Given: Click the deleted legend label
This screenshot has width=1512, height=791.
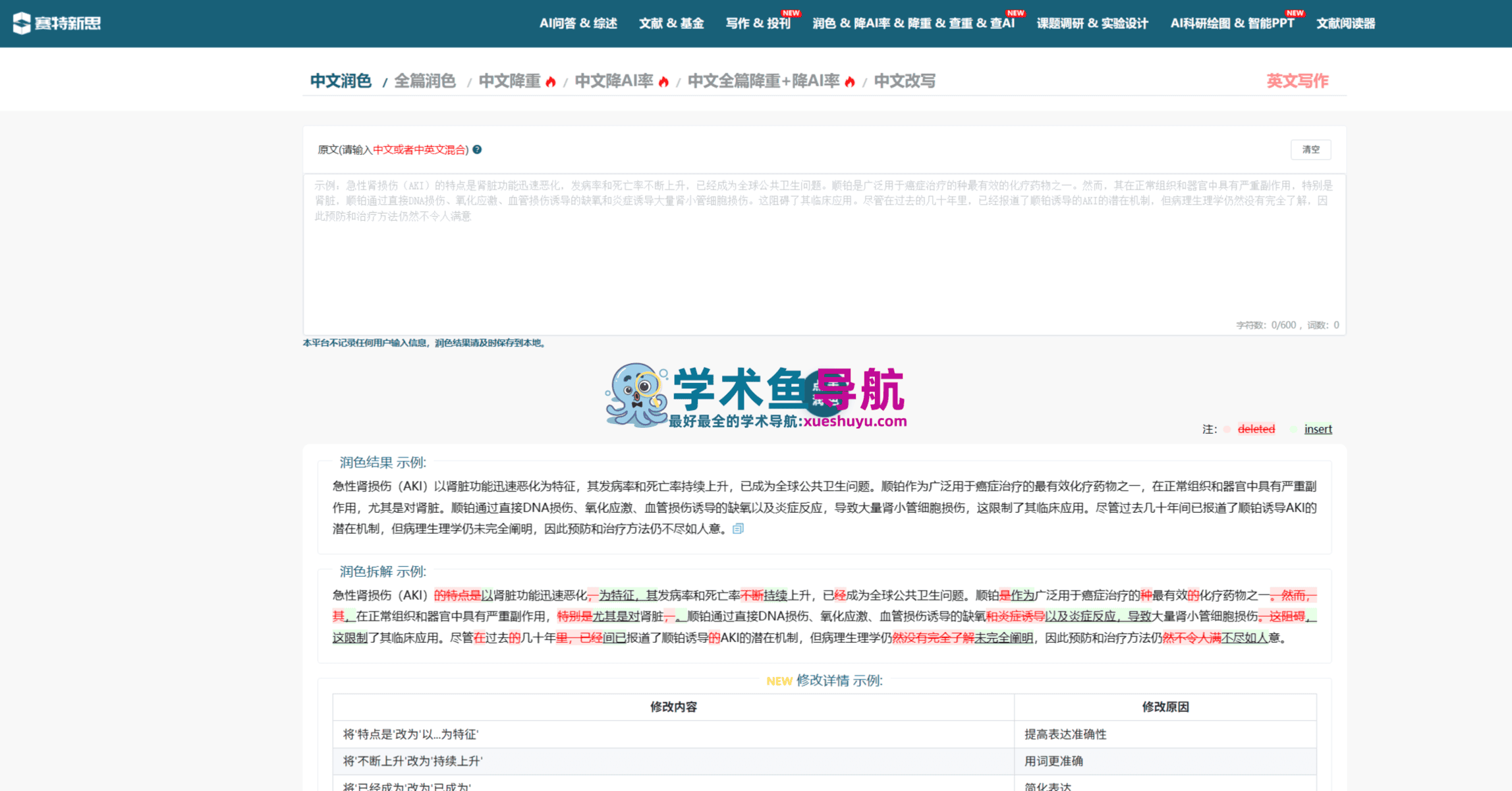Looking at the screenshot, I should [1256, 429].
